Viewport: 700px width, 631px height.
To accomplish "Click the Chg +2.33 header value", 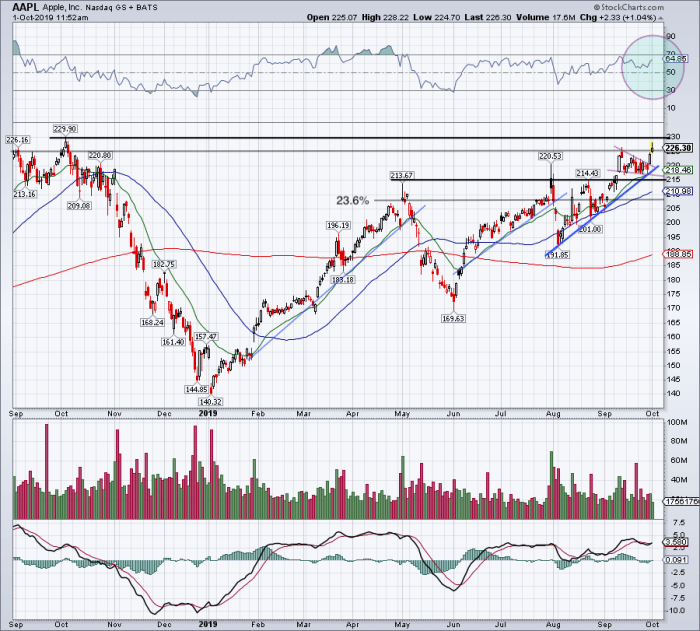I will [618, 17].
